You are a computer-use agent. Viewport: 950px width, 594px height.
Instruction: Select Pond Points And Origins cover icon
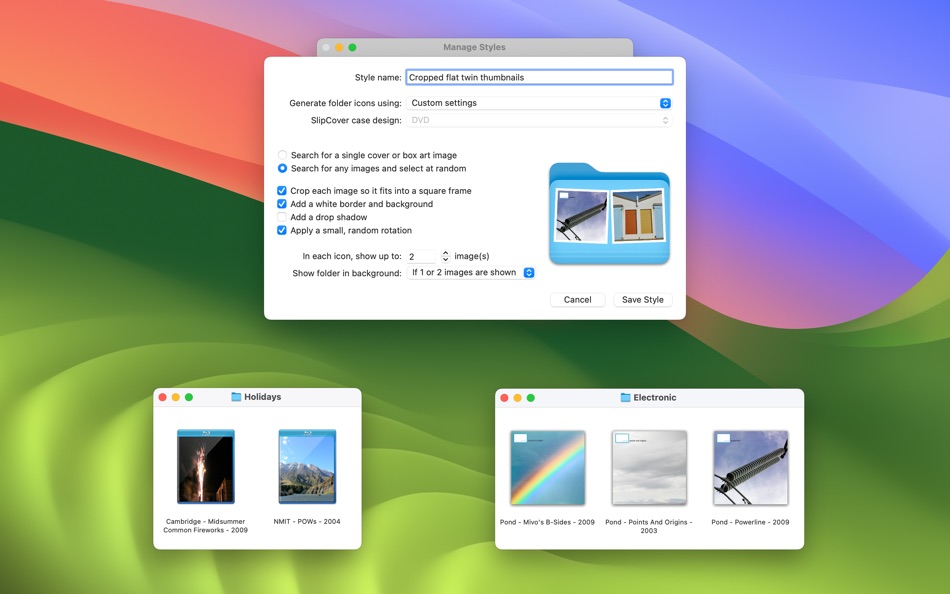click(x=649, y=468)
